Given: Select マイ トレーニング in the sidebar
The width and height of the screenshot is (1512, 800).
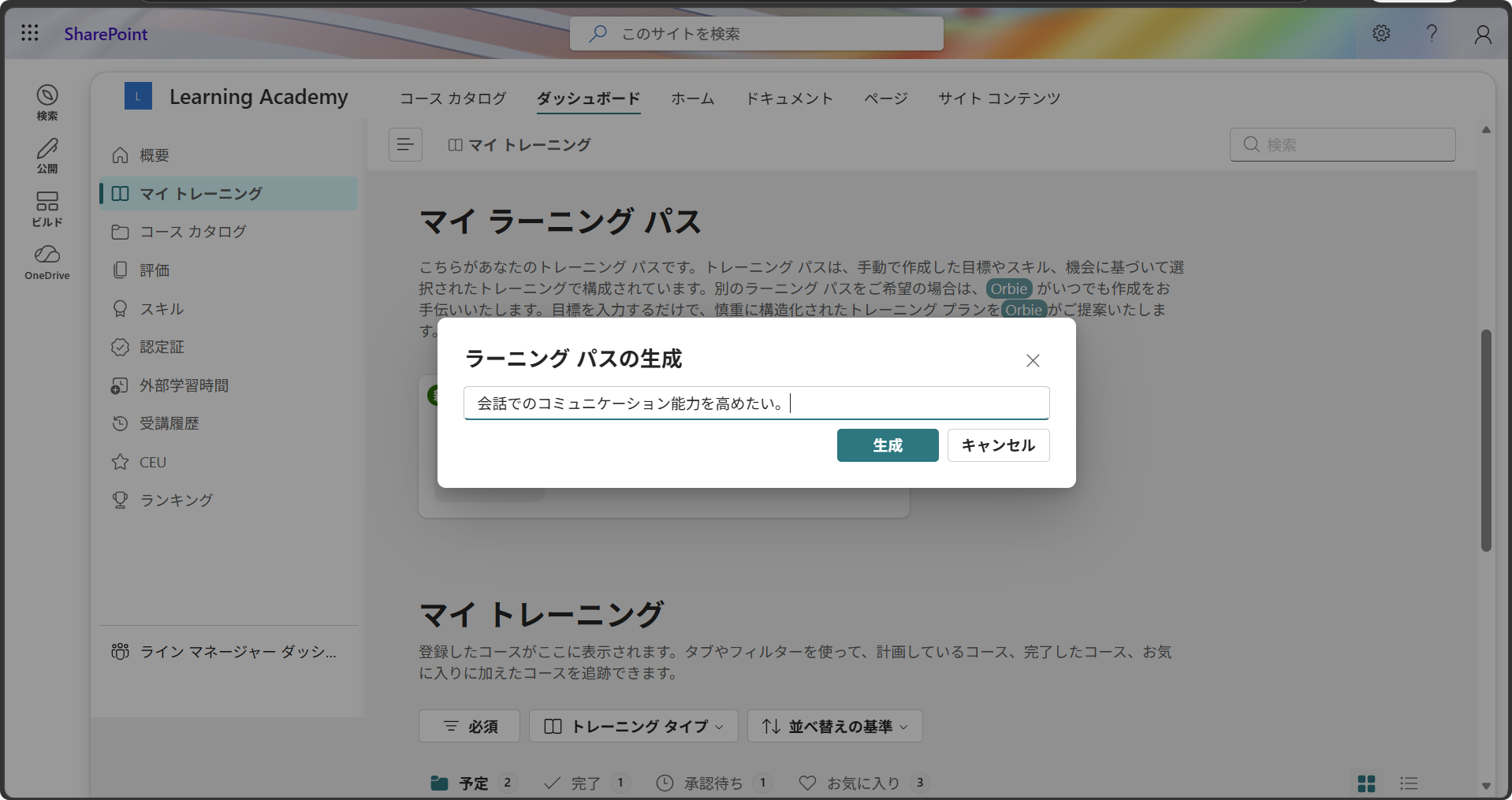Looking at the screenshot, I should point(229,193).
